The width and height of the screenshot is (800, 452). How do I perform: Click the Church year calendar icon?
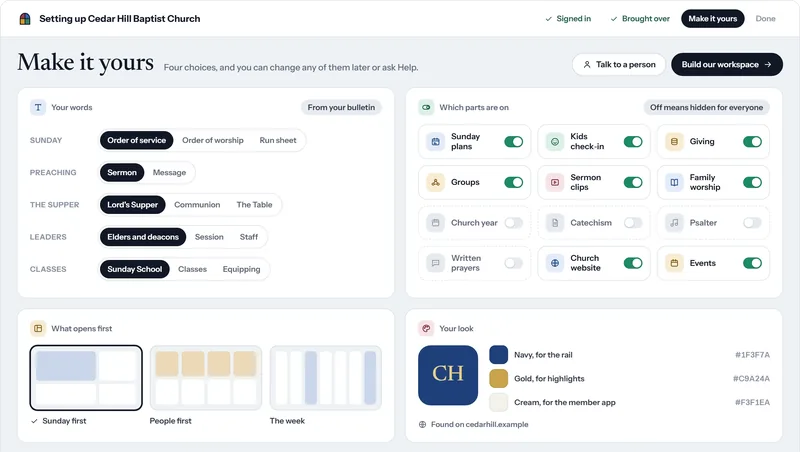point(436,223)
